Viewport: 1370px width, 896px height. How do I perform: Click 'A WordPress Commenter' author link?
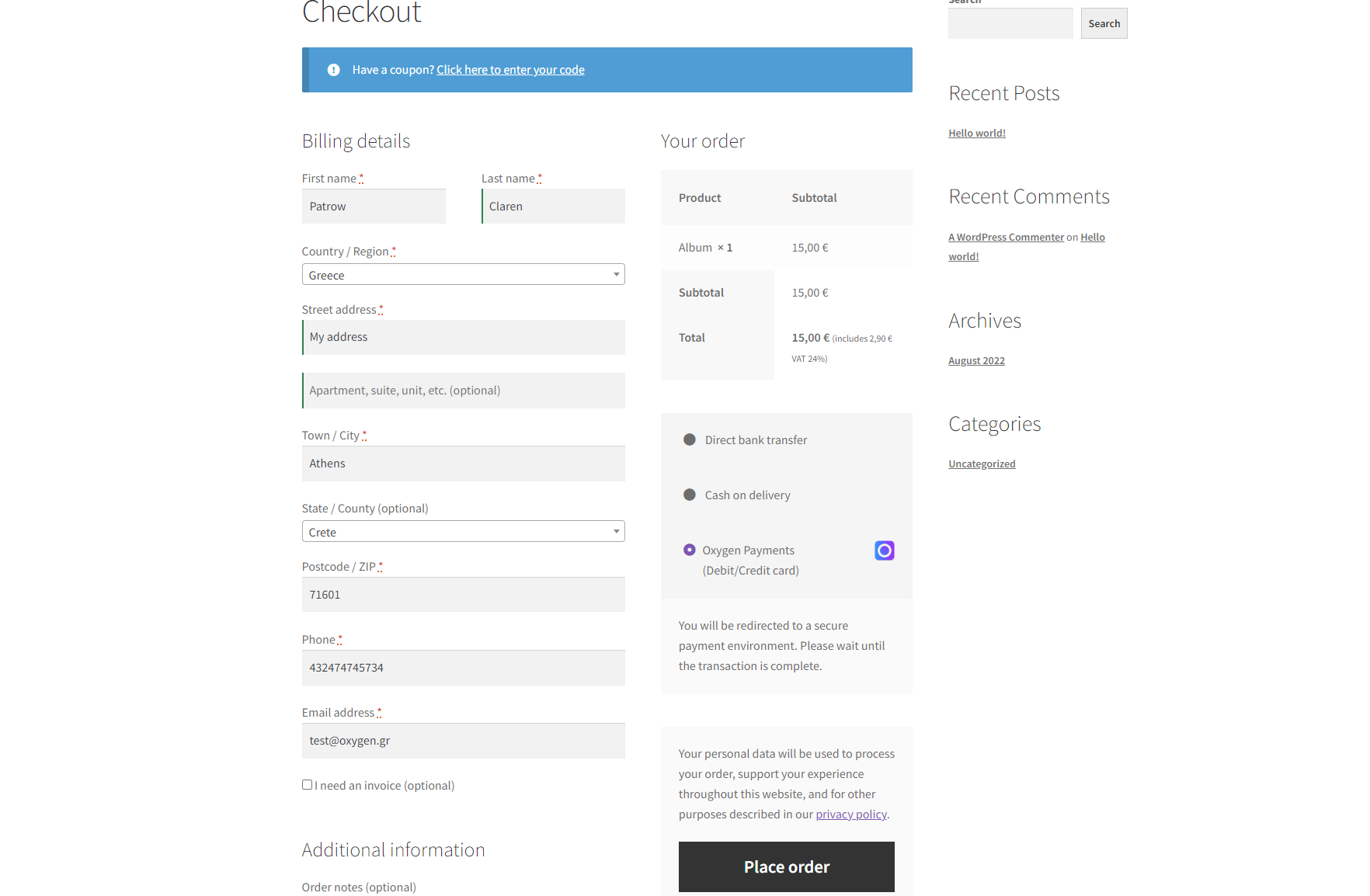pyautogui.click(x=1006, y=238)
